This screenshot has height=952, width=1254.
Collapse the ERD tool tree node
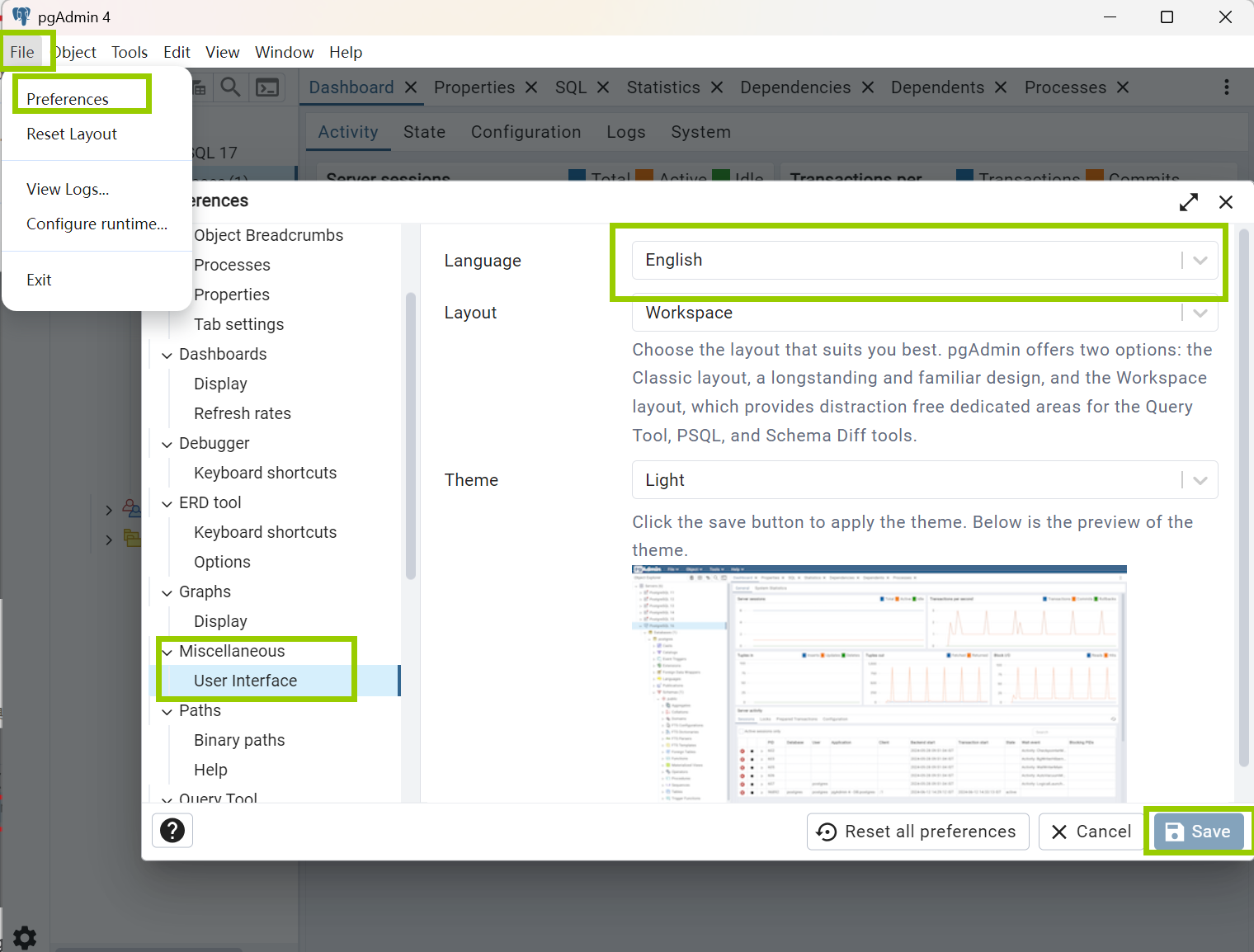coord(167,504)
